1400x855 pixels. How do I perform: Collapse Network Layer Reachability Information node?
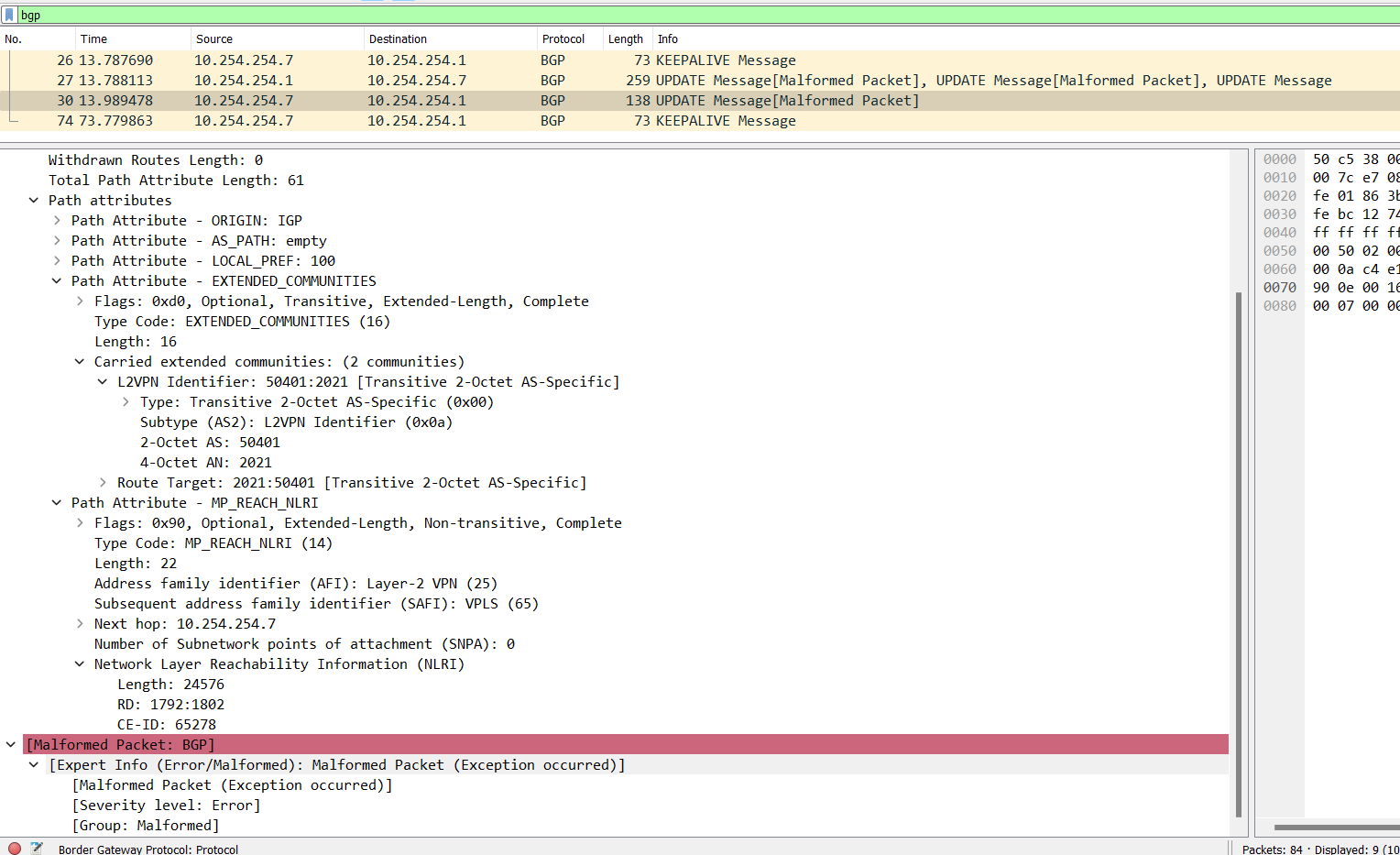click(80, 664)
